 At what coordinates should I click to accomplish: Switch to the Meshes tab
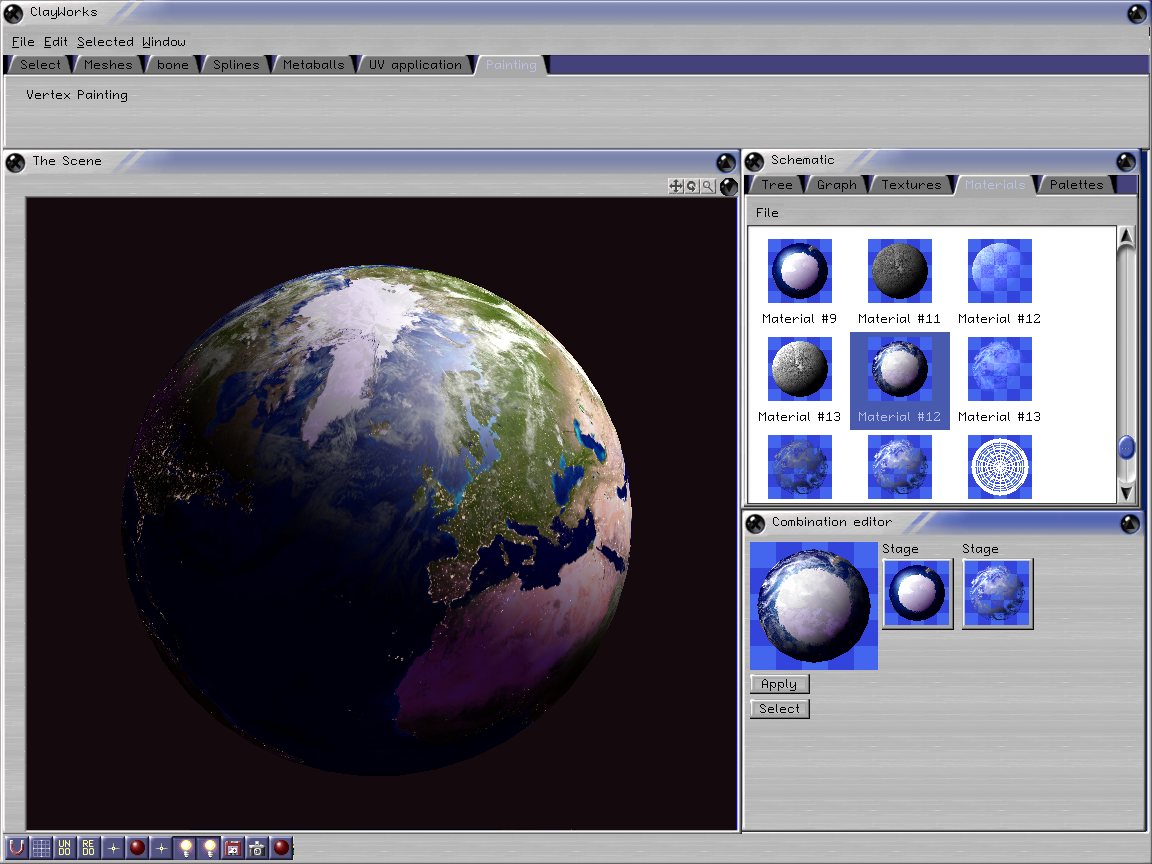click(108, 65)
